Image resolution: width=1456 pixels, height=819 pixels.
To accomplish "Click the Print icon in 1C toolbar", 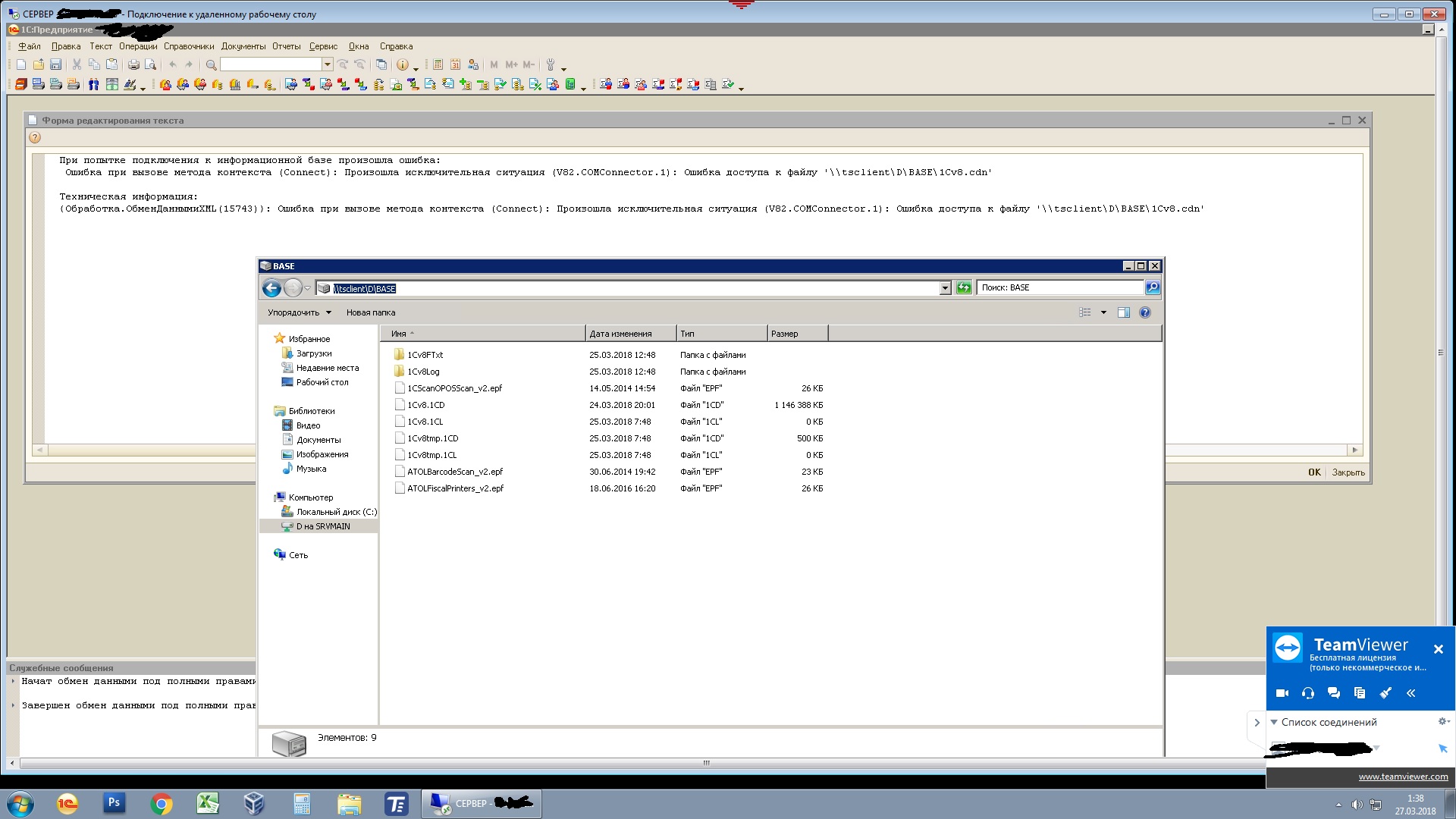I will [x=133, y=64].
